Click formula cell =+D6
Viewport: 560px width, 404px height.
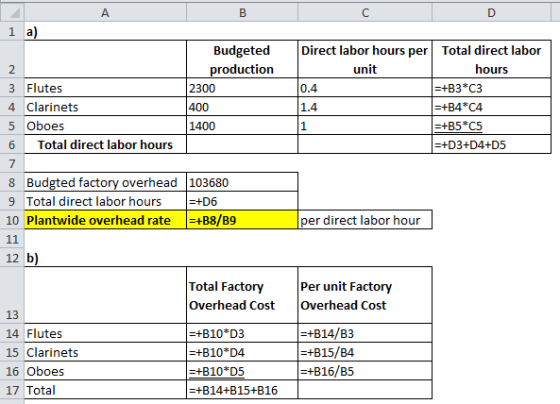pyautogui.click(x=242, y=201)
